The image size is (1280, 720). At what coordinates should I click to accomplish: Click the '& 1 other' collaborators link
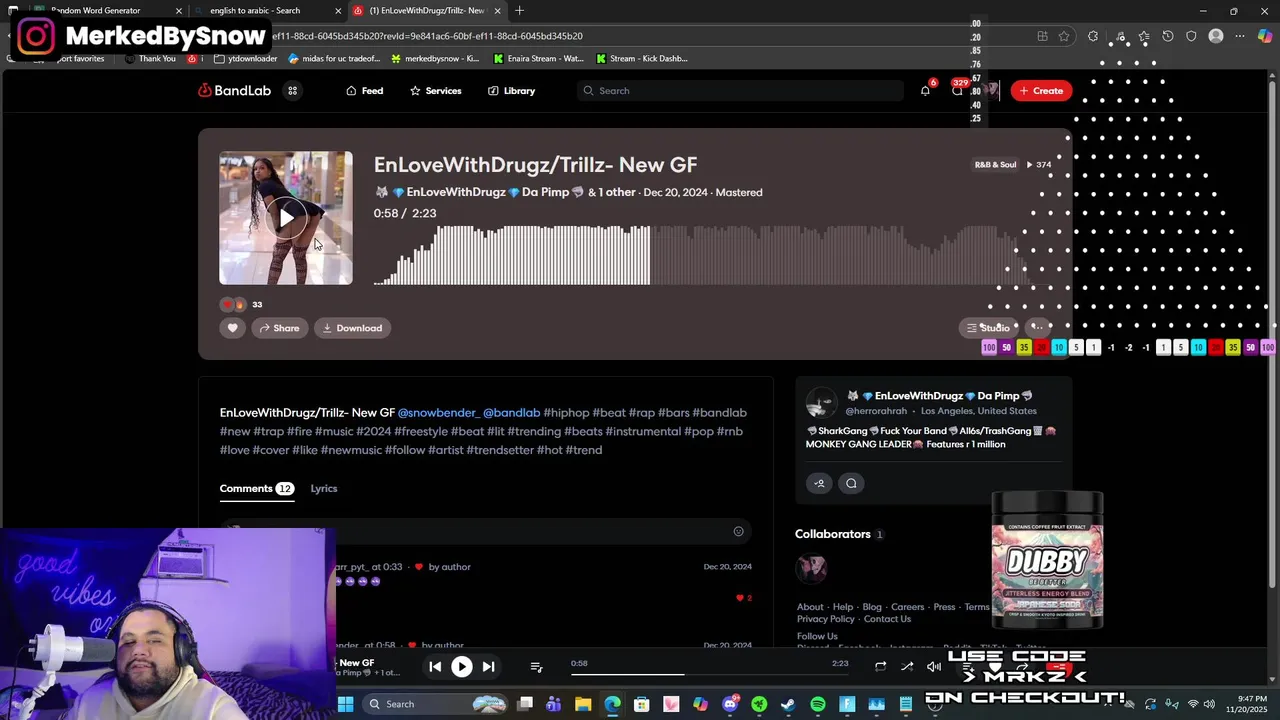(612, 192)
